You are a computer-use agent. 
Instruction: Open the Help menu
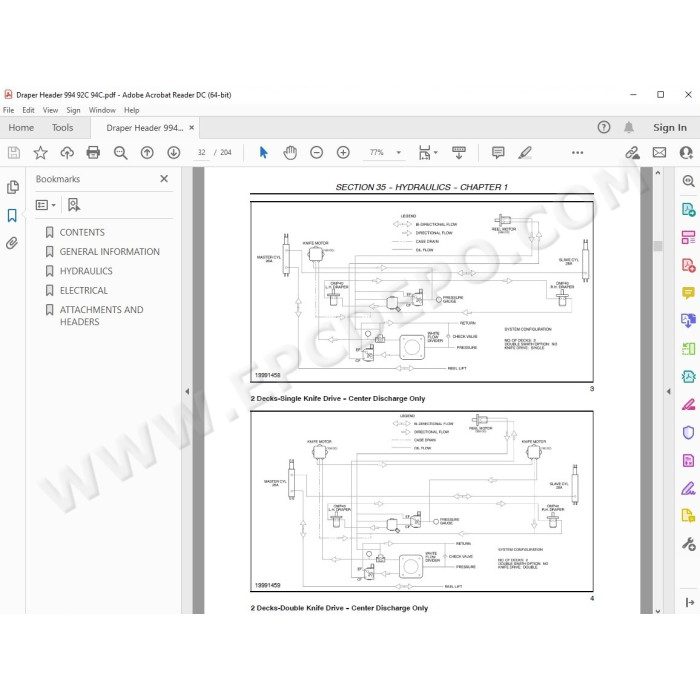point(132,110)
